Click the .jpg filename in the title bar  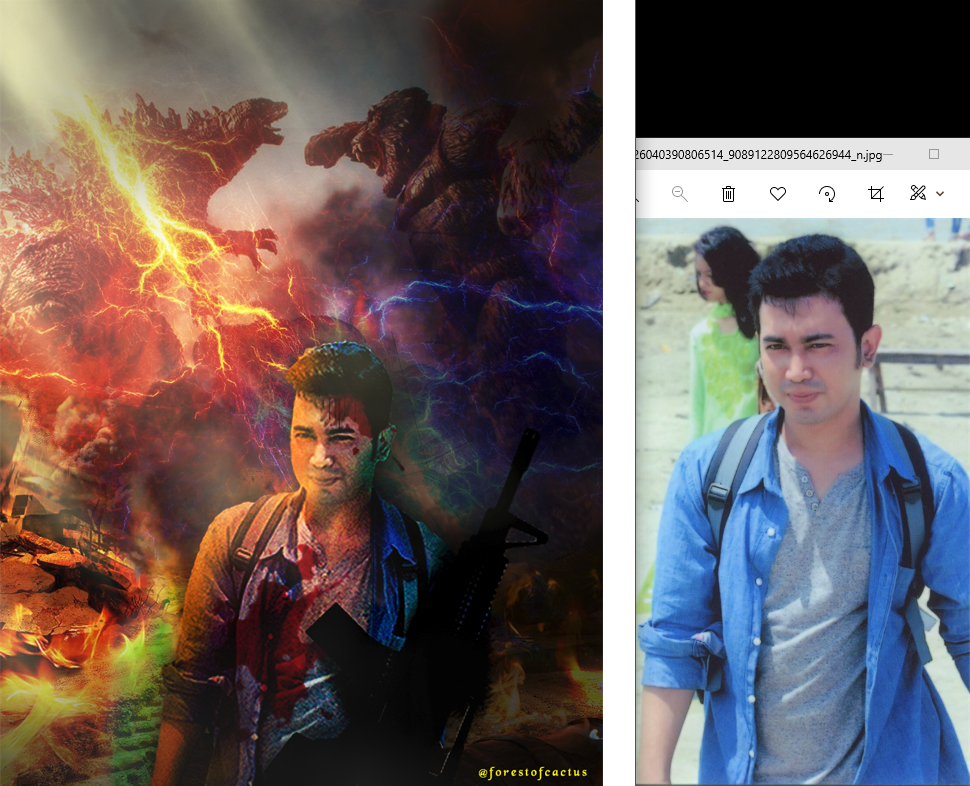click(755, 155)
